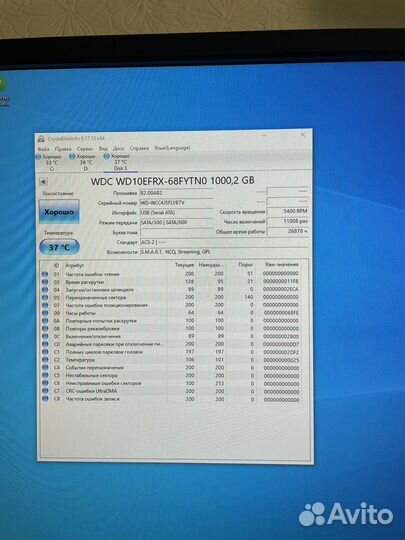The image size is (405, 540).
Task: Click status icon for attribute 0B row
Action: pos(45,329)
